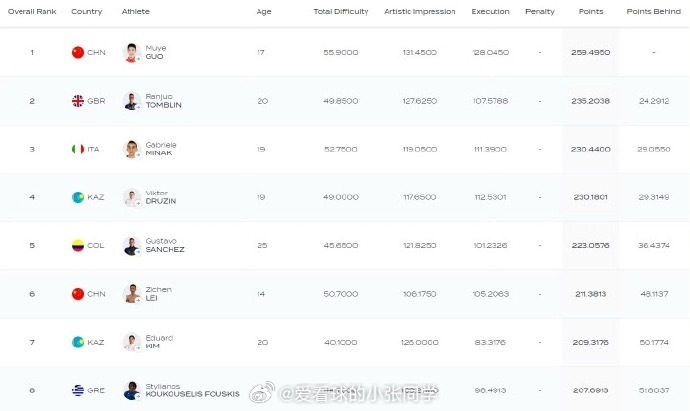Select execution value 83.3176
690x411 pixels.
[490, 342]
